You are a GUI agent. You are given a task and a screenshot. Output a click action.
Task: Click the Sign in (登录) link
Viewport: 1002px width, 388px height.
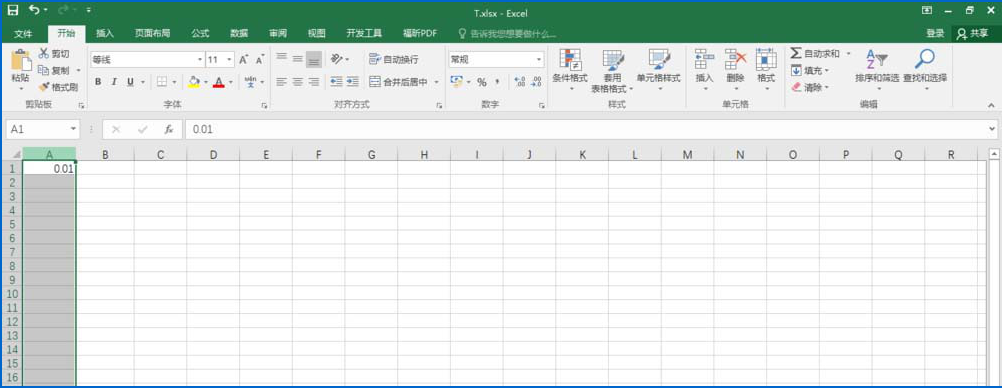pos(935,34)
